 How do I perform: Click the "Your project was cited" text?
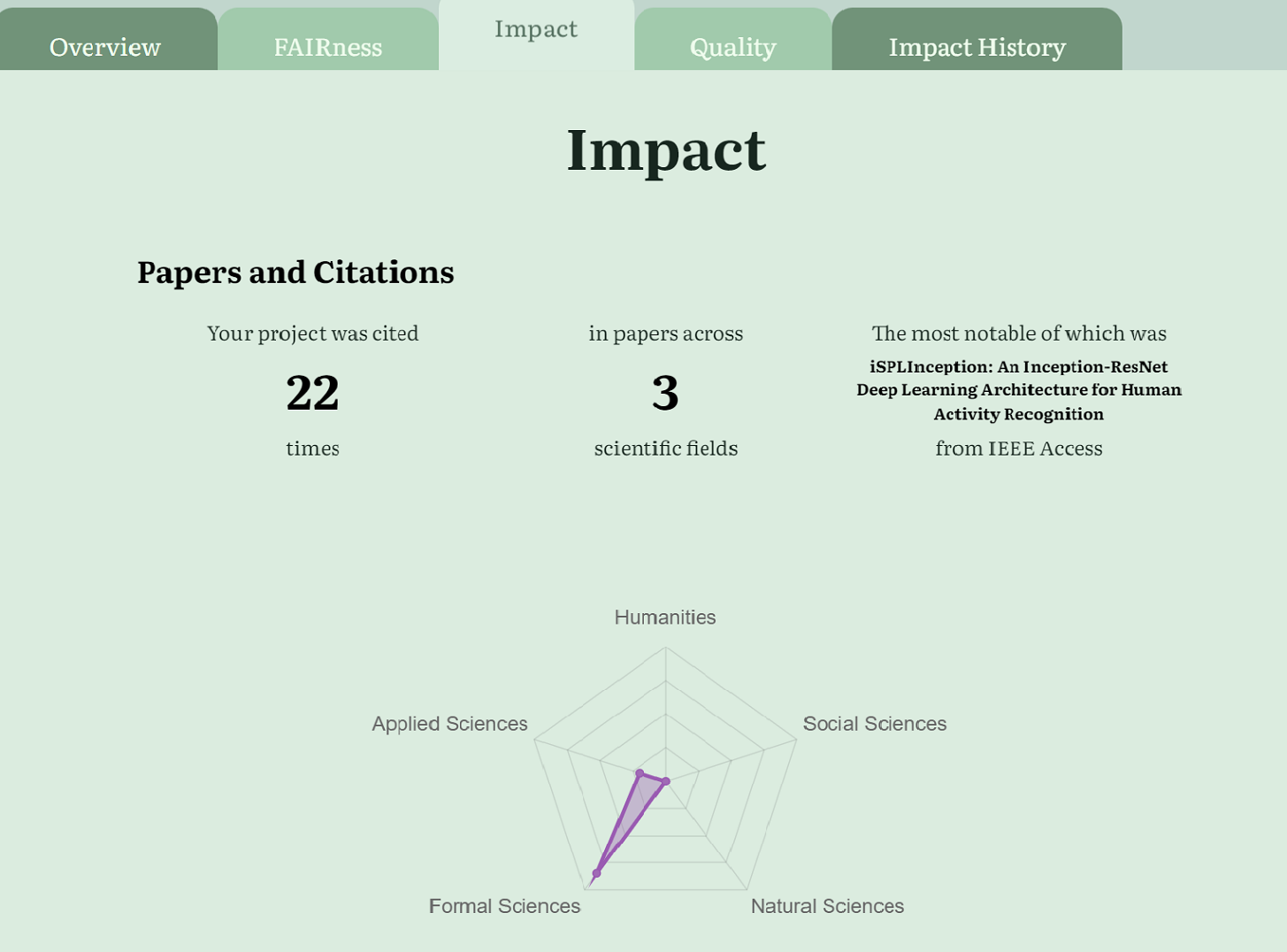coord(312,334)
